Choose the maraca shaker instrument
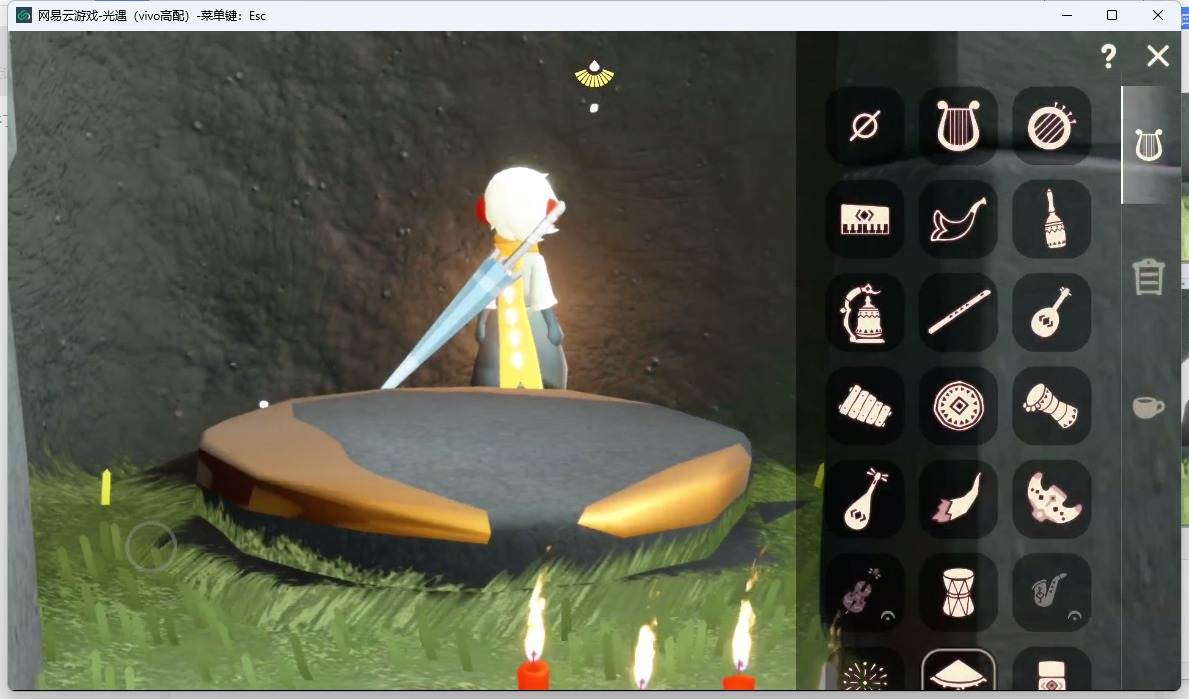1189x699 pixels. click(x=1051, y=220)
